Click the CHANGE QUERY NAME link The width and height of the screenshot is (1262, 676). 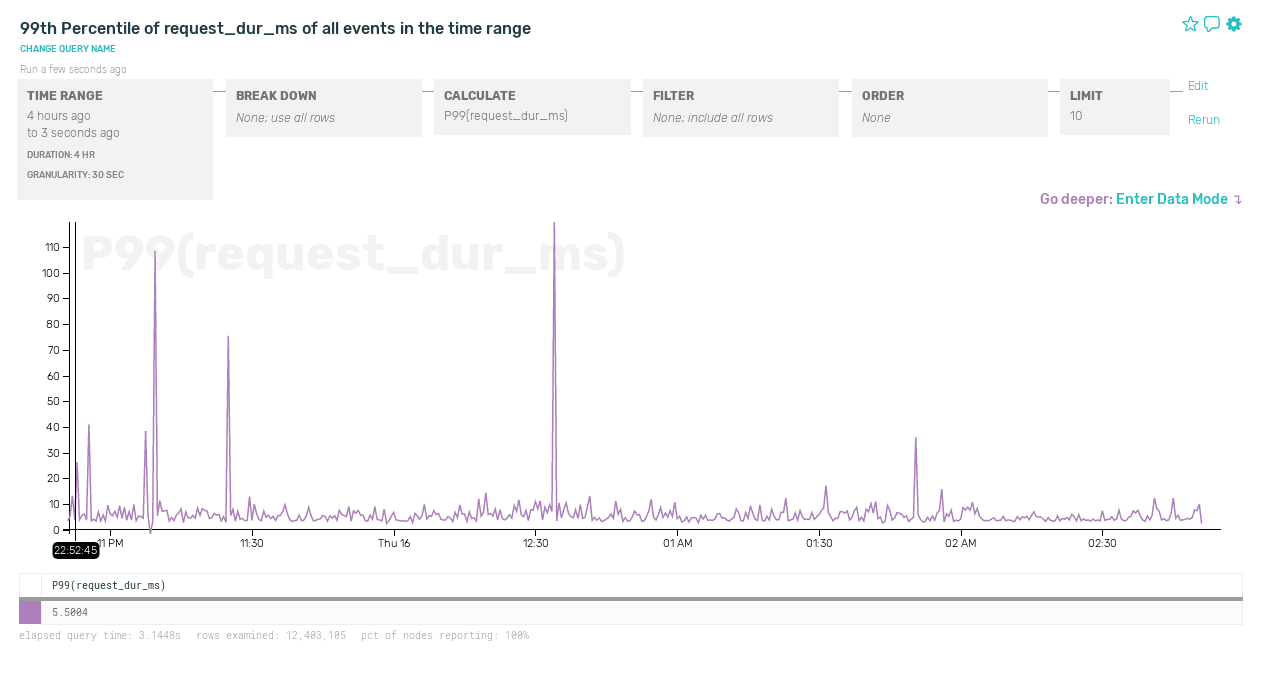68,49
